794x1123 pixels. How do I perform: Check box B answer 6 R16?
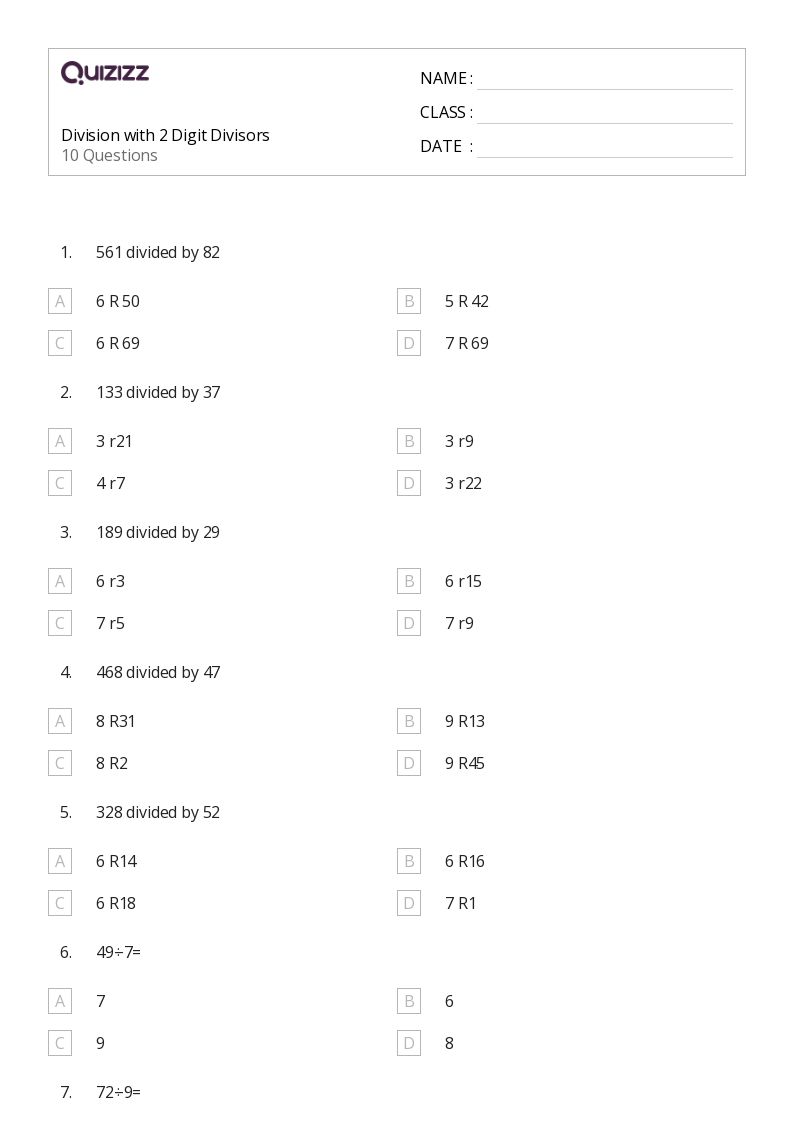pos(409,861)
